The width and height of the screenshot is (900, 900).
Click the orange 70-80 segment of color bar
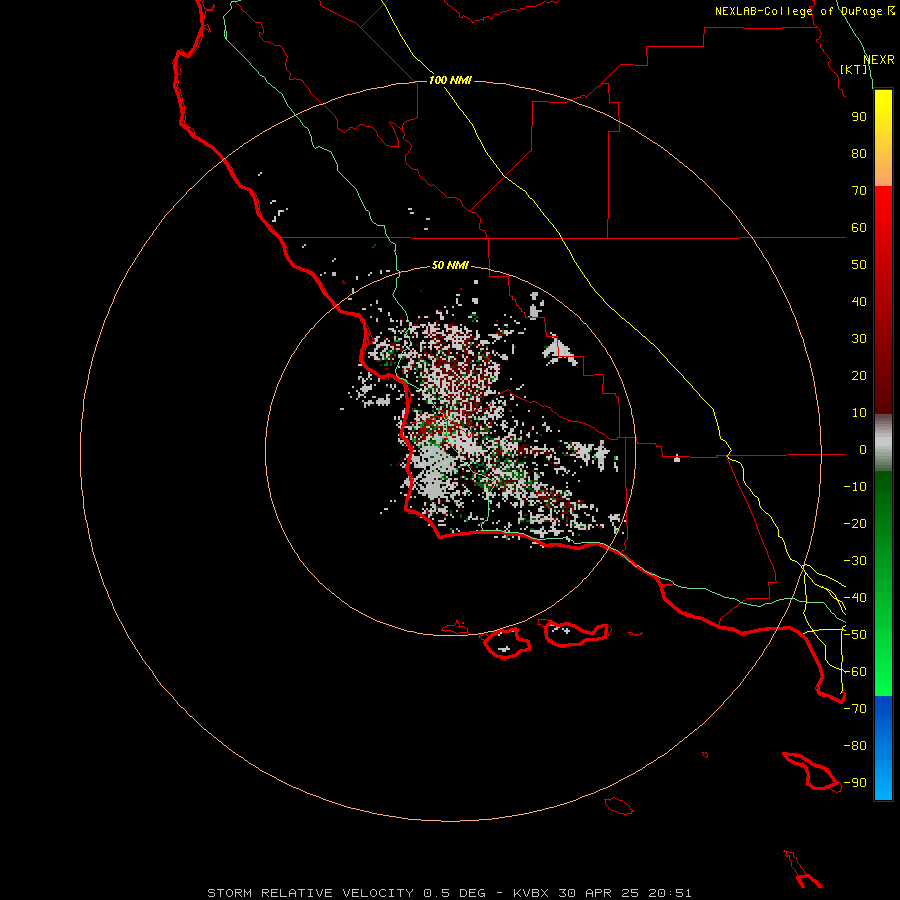883,170
